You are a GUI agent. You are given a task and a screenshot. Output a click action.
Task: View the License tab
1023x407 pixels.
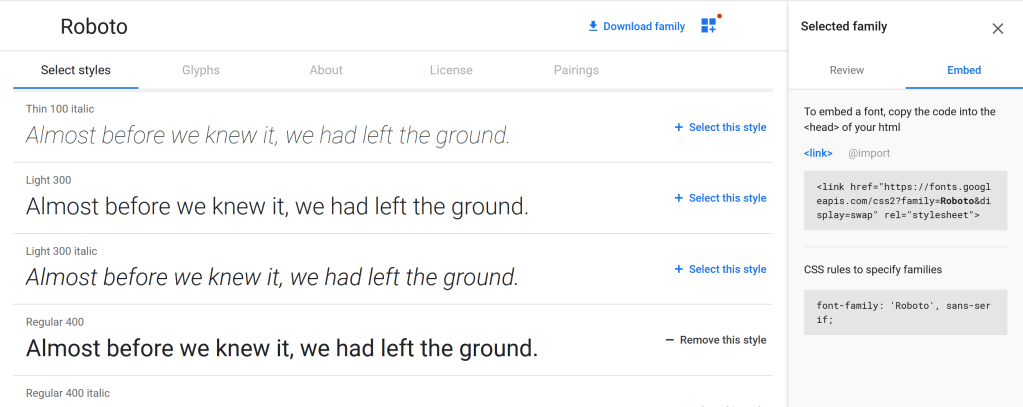[x=451, y=71]
